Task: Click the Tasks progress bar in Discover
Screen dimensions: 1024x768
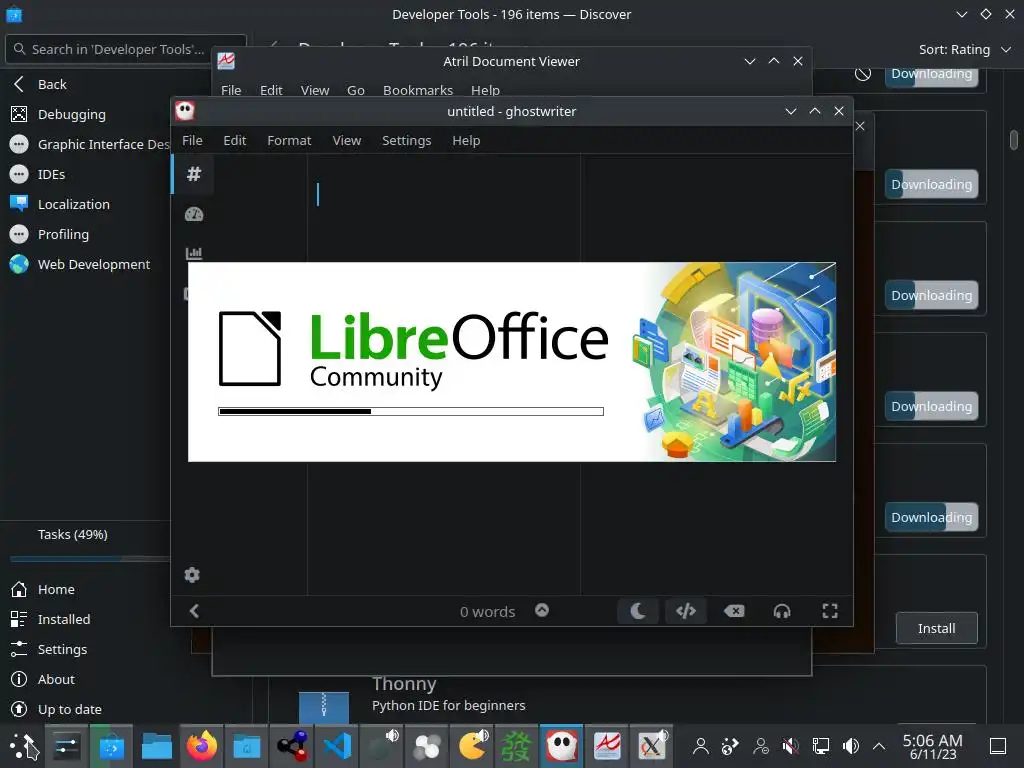Action: coord(90,559)
